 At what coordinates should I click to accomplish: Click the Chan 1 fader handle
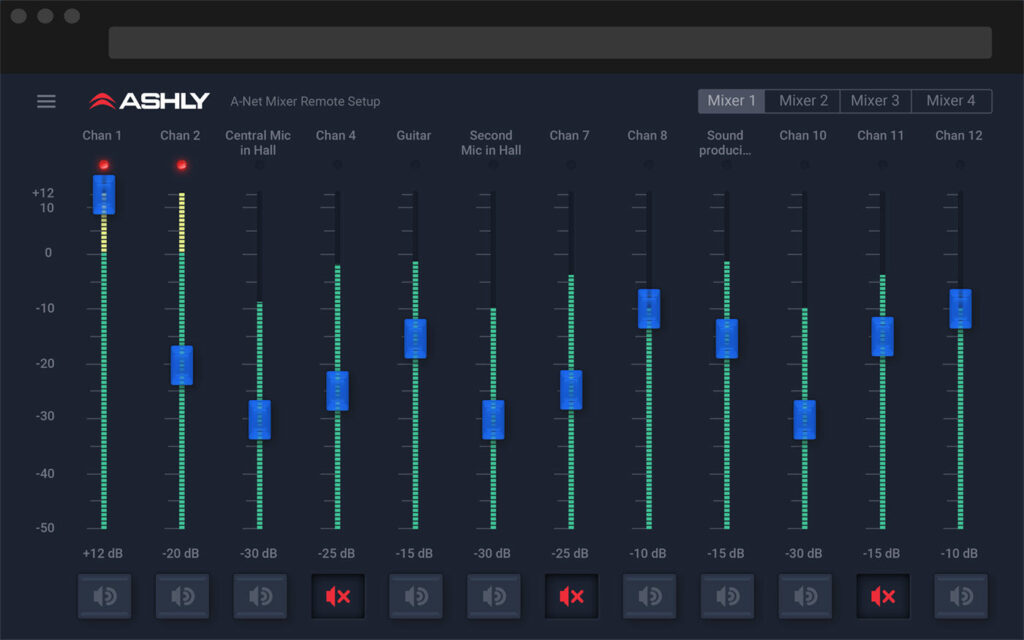coord(104,195)
